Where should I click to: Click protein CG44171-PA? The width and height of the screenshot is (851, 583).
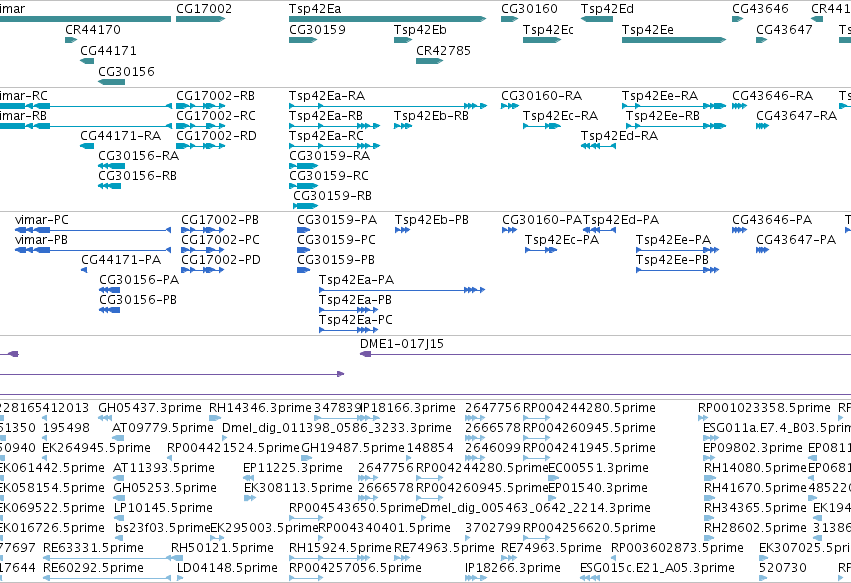pos(121,260)
